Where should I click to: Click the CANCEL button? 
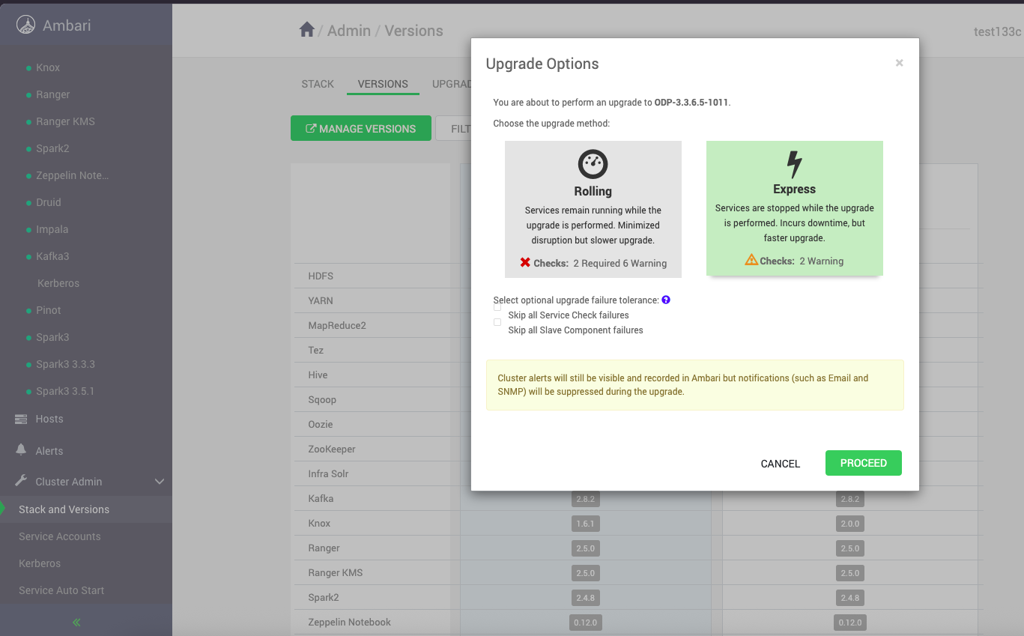pos(780,464)
